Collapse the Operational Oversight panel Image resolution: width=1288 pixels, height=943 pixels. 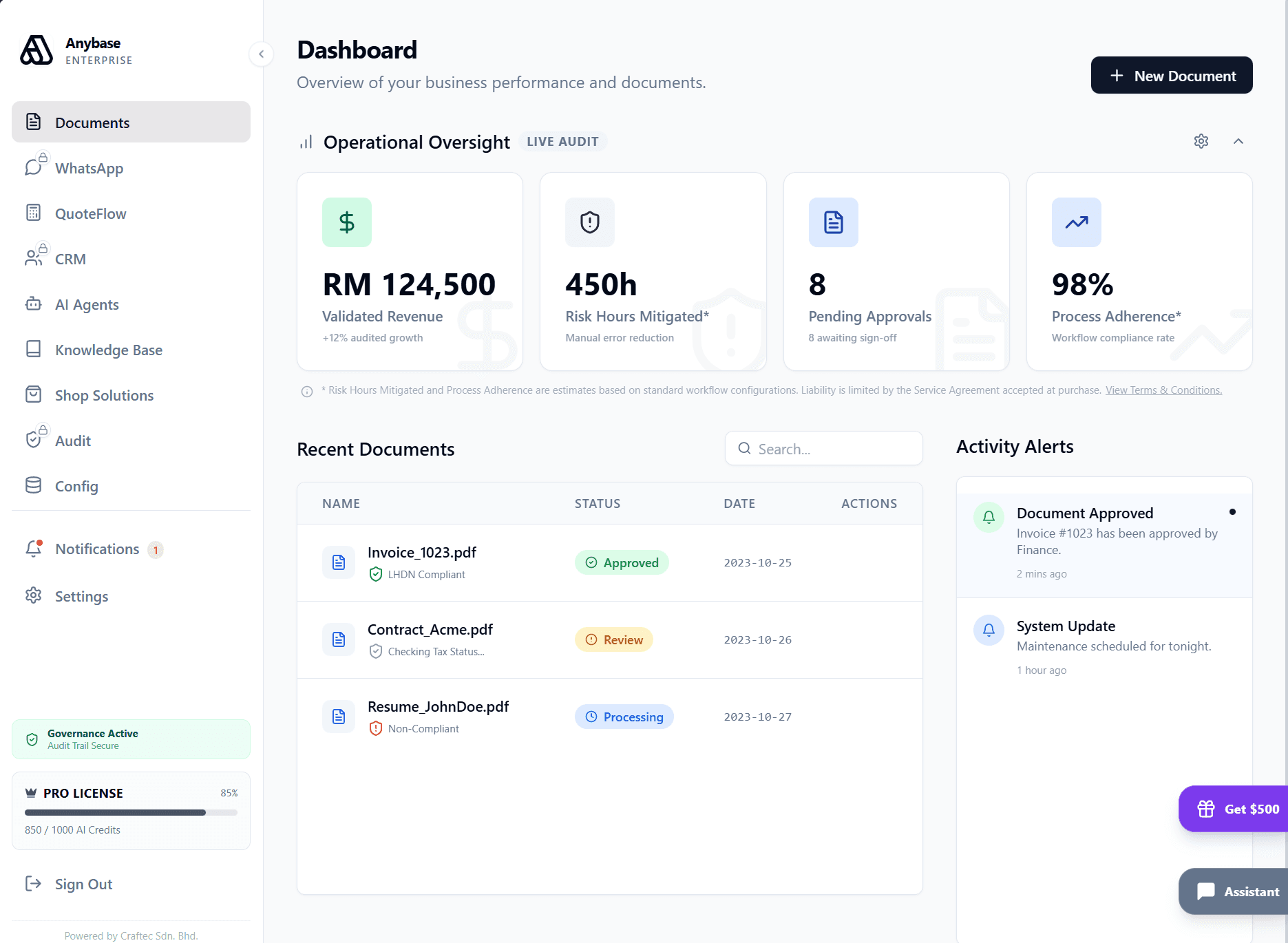click(1238, 141)
